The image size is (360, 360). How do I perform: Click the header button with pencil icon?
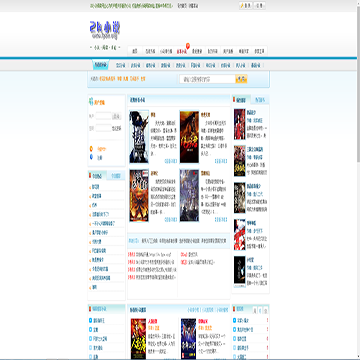(246, 6)
